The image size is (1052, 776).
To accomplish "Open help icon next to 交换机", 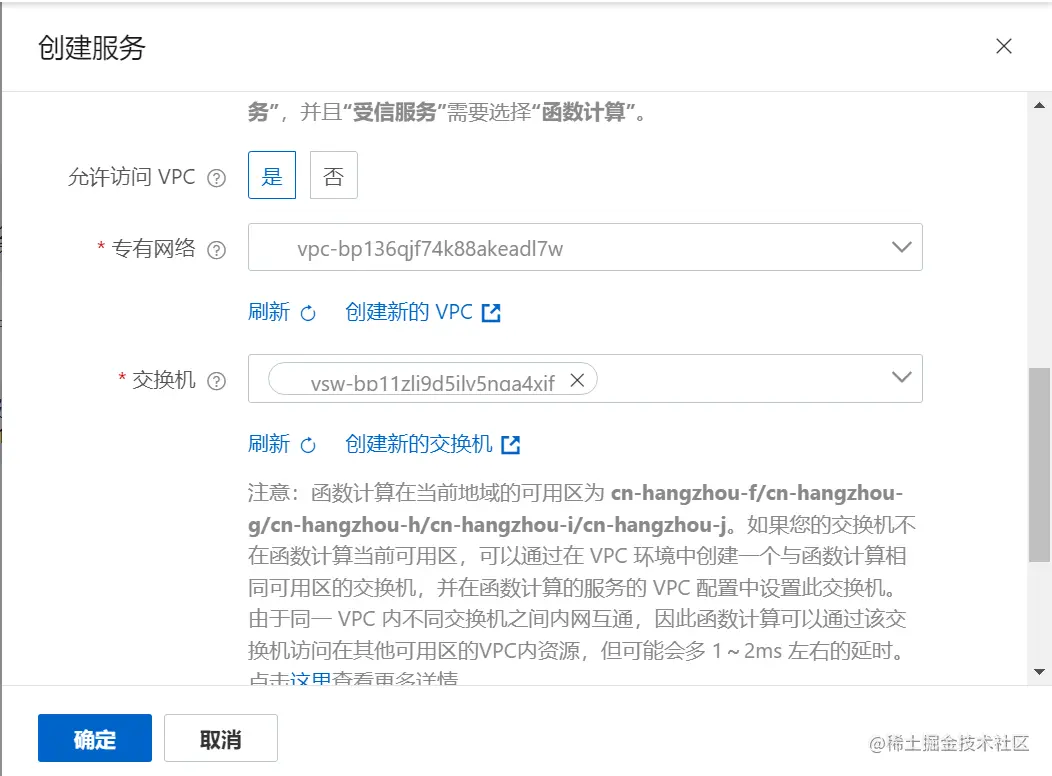I will coord(216,381).
